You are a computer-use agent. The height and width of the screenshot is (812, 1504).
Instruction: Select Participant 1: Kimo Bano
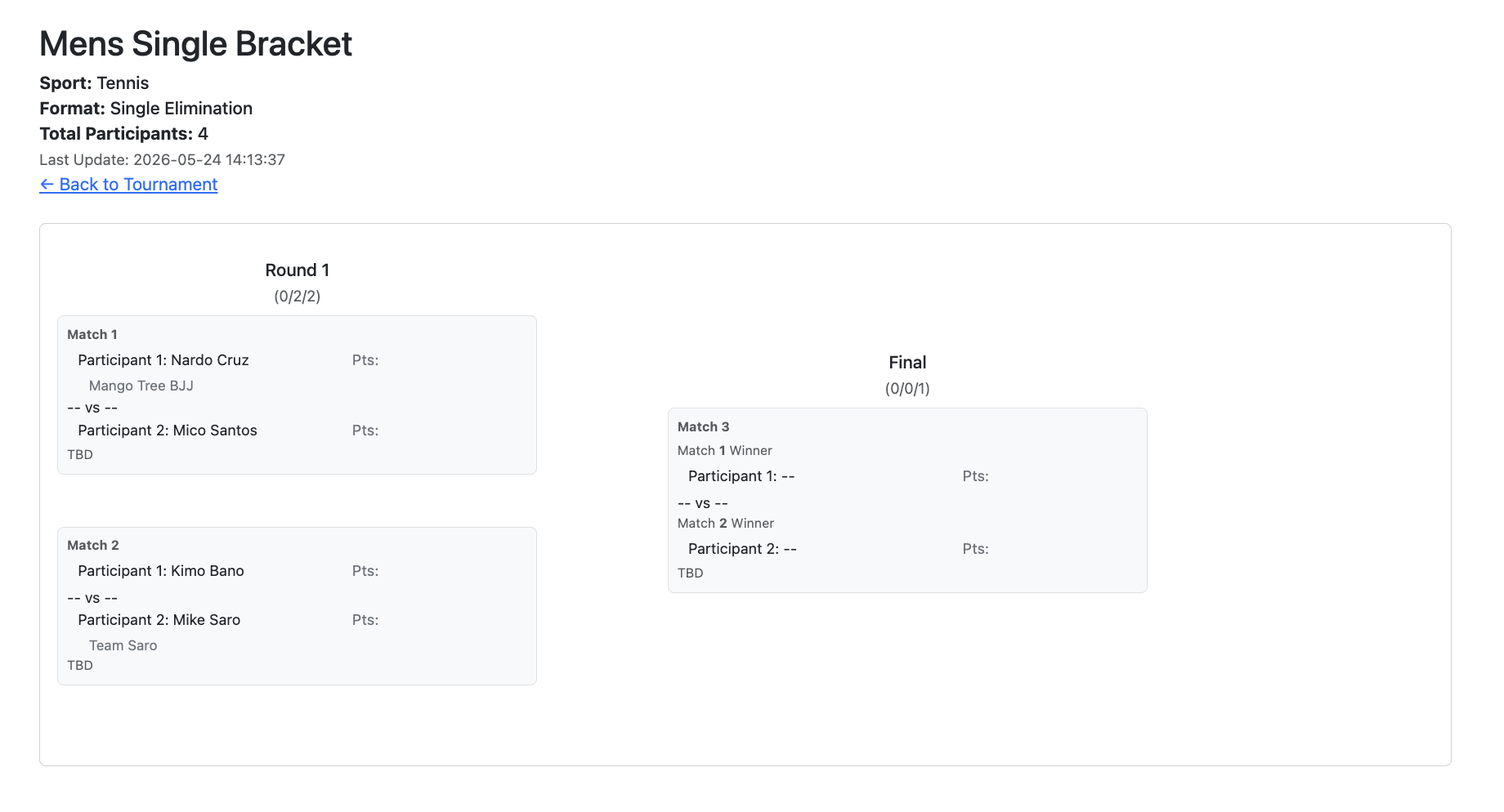[x=161, y=571]
